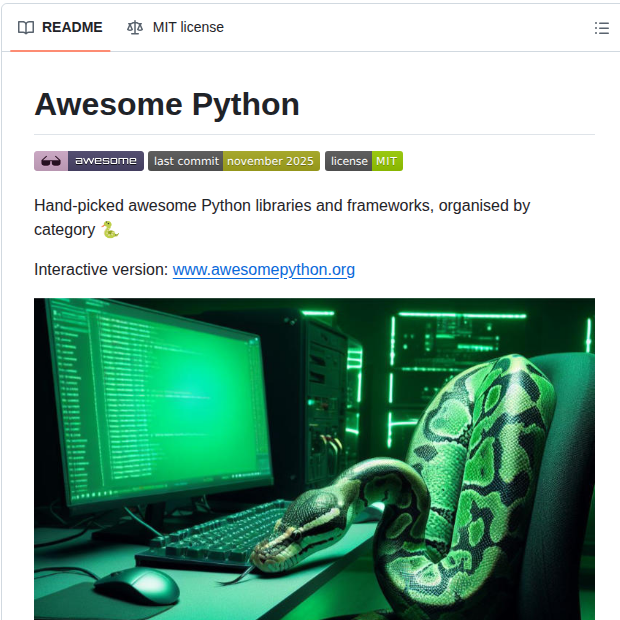Click the license MIT badge
The width and height of the screenshot is (620, 620).
click(364, 161)
